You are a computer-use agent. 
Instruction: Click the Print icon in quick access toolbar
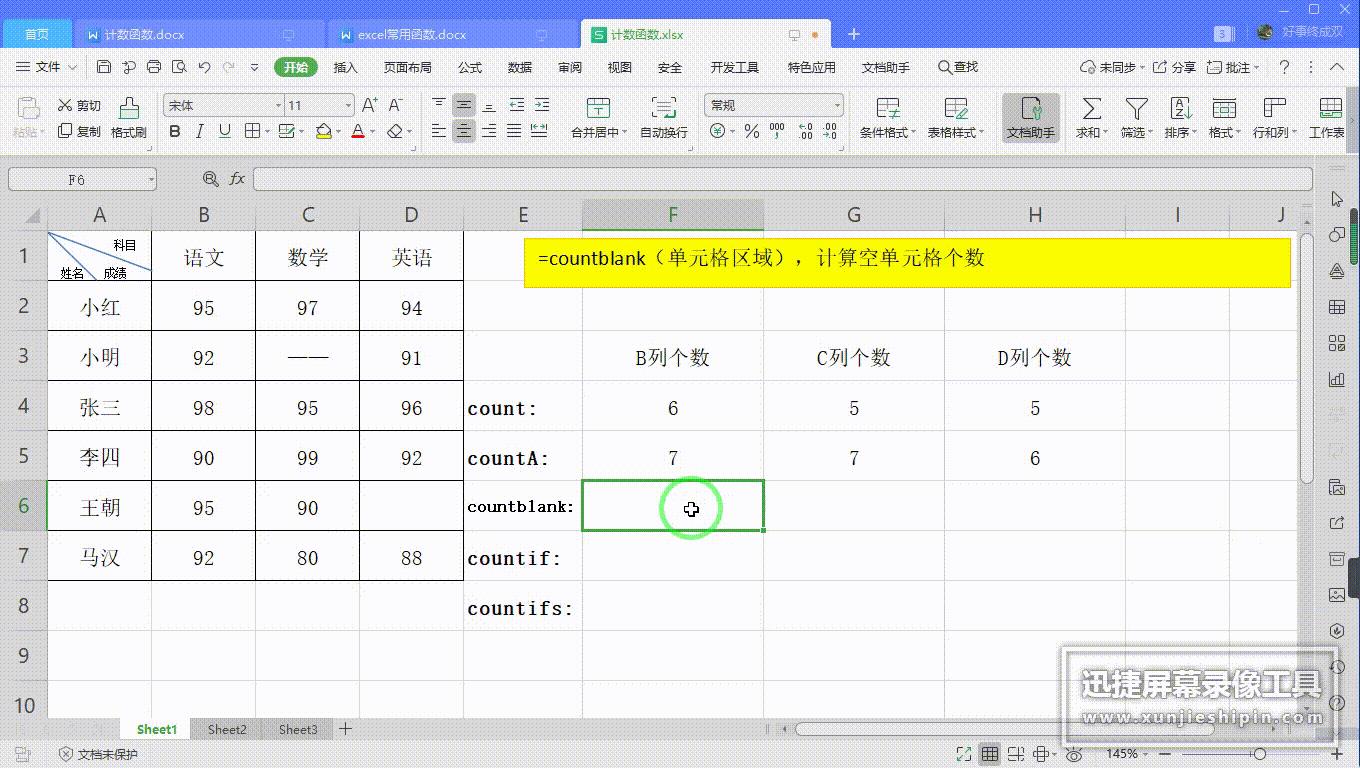[154, 67]
